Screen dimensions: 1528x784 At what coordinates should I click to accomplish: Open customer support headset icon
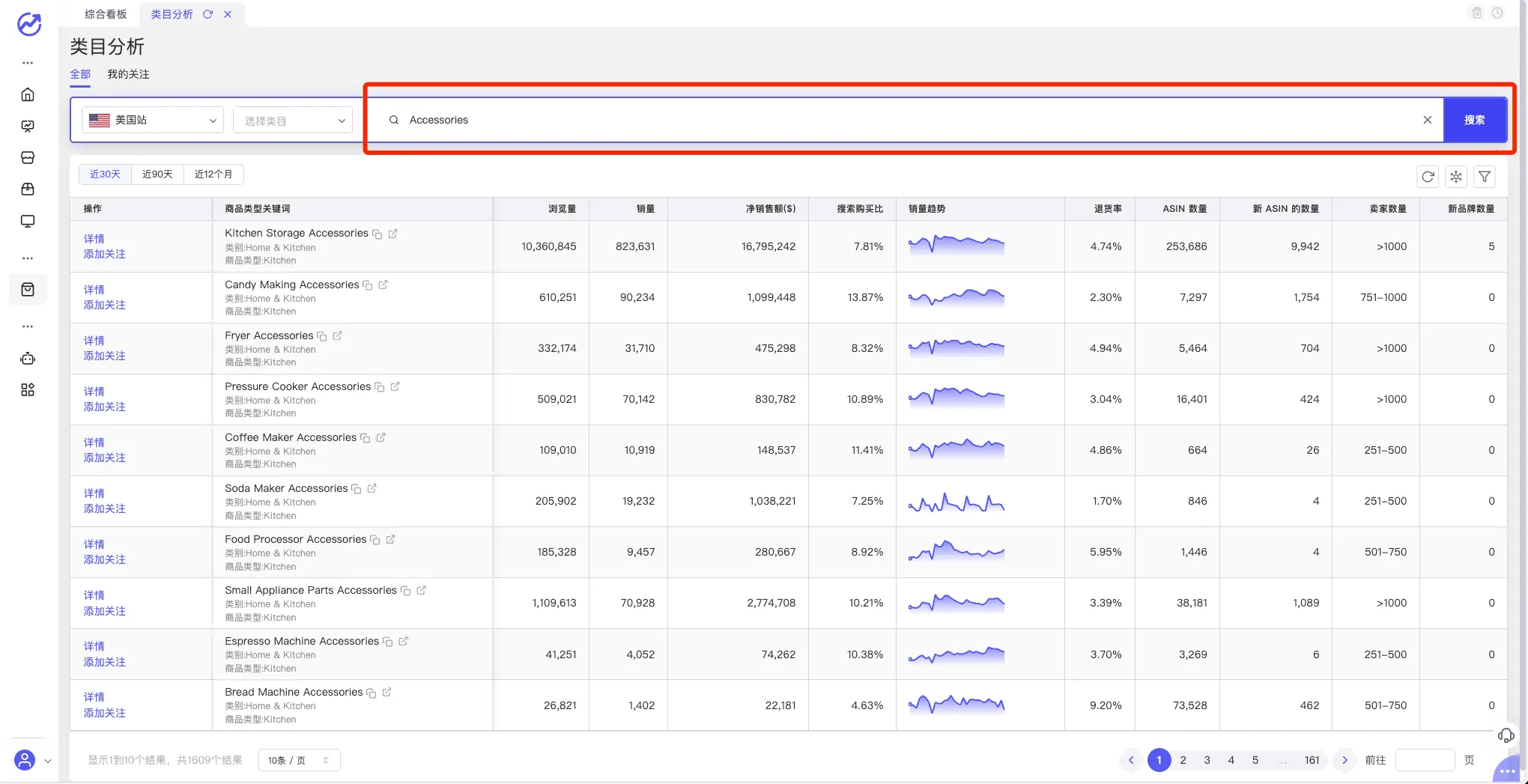[1506, 735]
